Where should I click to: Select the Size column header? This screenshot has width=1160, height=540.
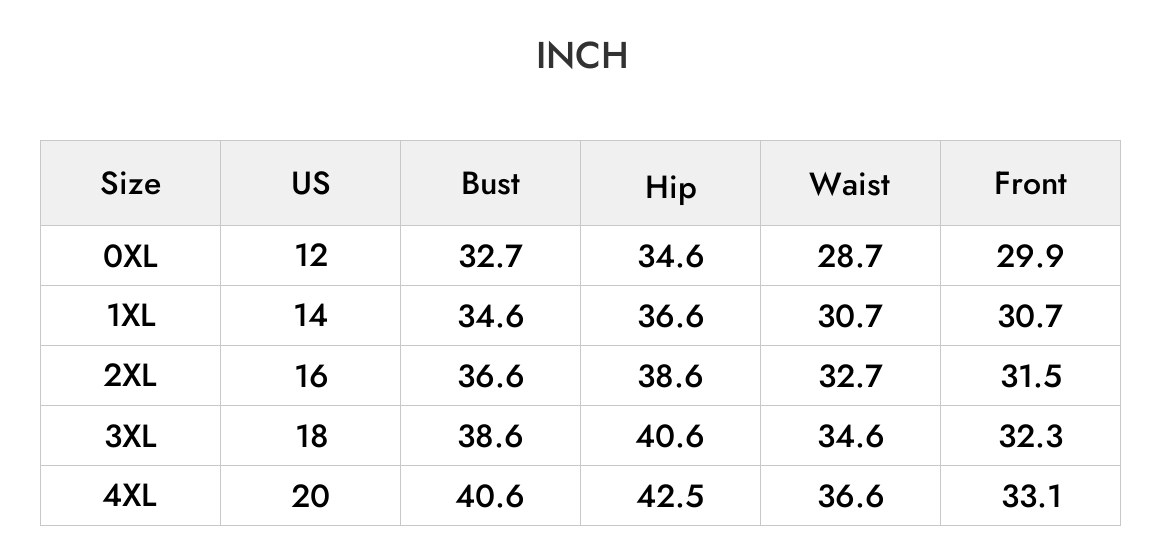pos(130,183)
